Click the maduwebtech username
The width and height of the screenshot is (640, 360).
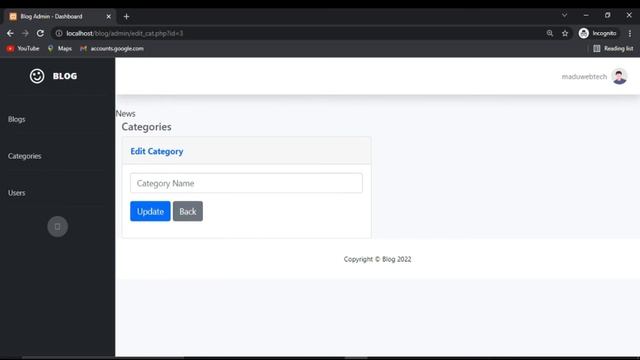click(x=584, y=77)
